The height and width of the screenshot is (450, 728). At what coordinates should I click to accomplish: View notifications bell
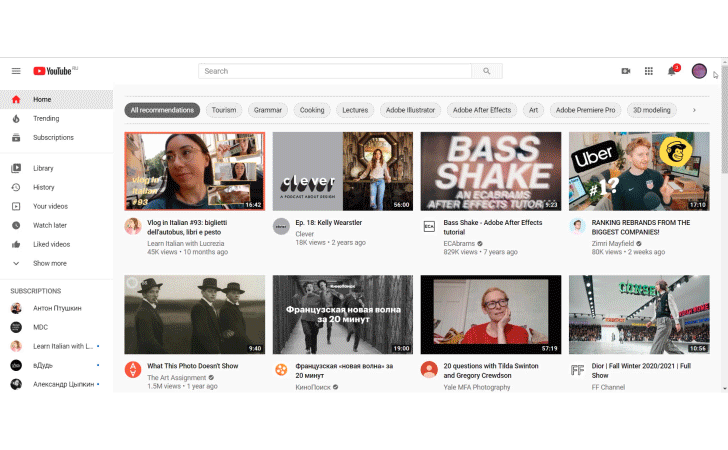click(672, 71)
